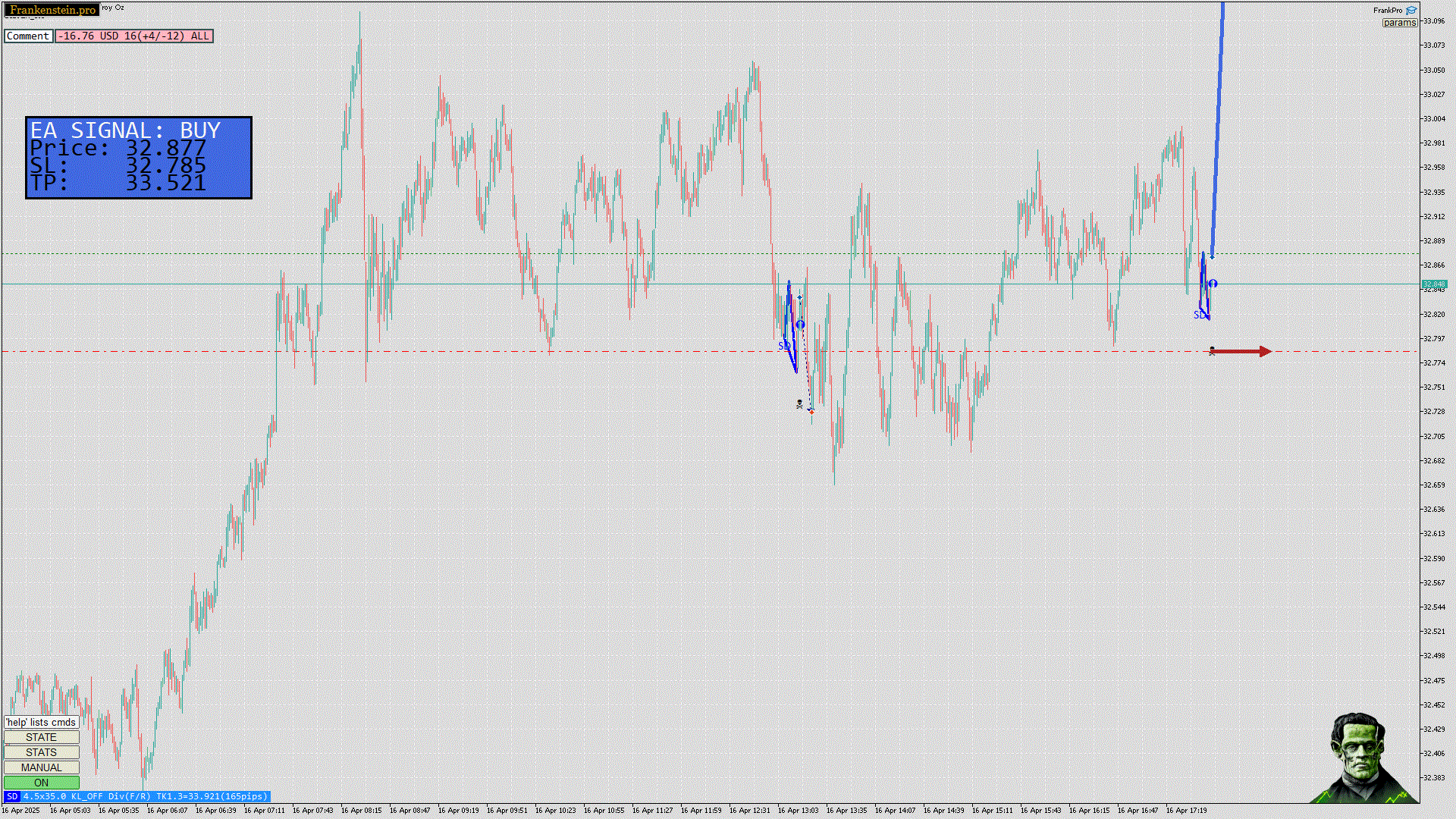Toggle the MANUAL mode button
1456x819 pixels.
(x=42, y=767)
